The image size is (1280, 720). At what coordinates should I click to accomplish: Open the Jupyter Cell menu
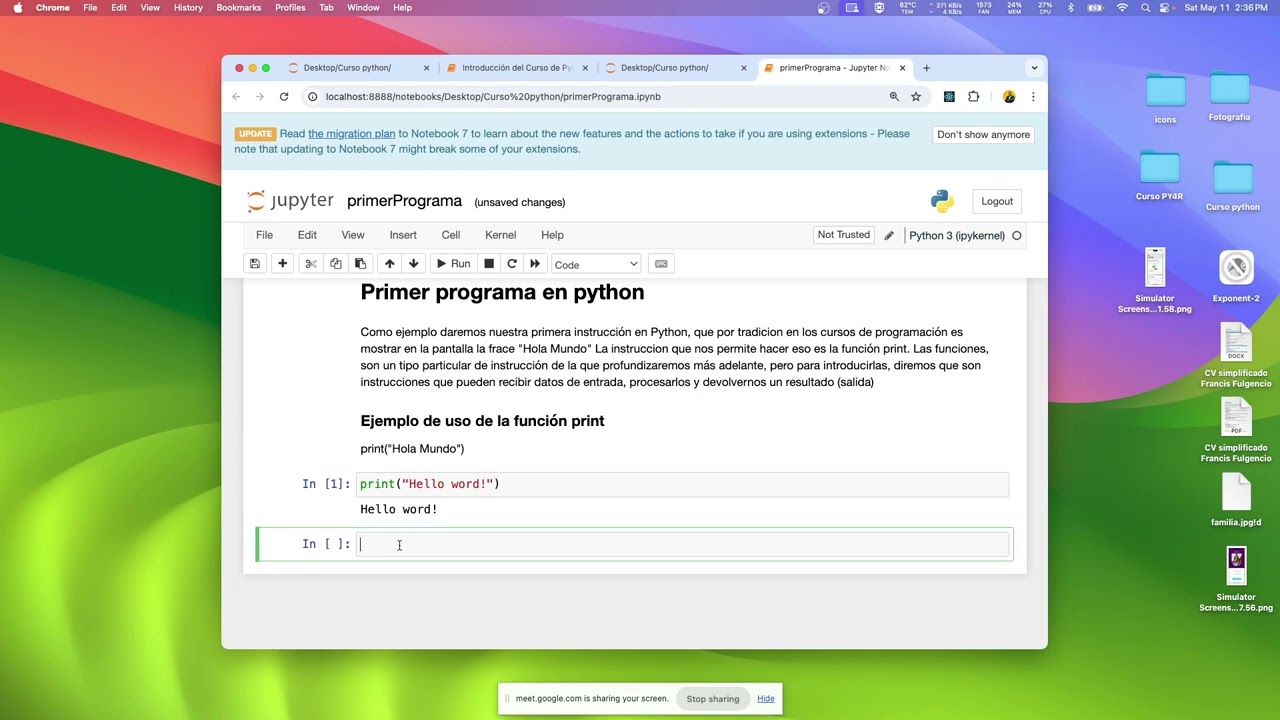[451, 235]
